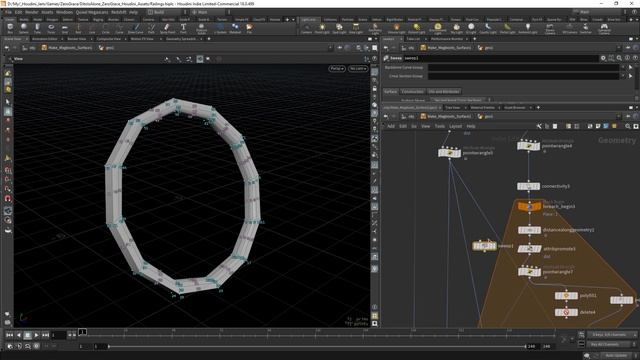
Task: Open the Render menu
Action: tap(31, 12)
